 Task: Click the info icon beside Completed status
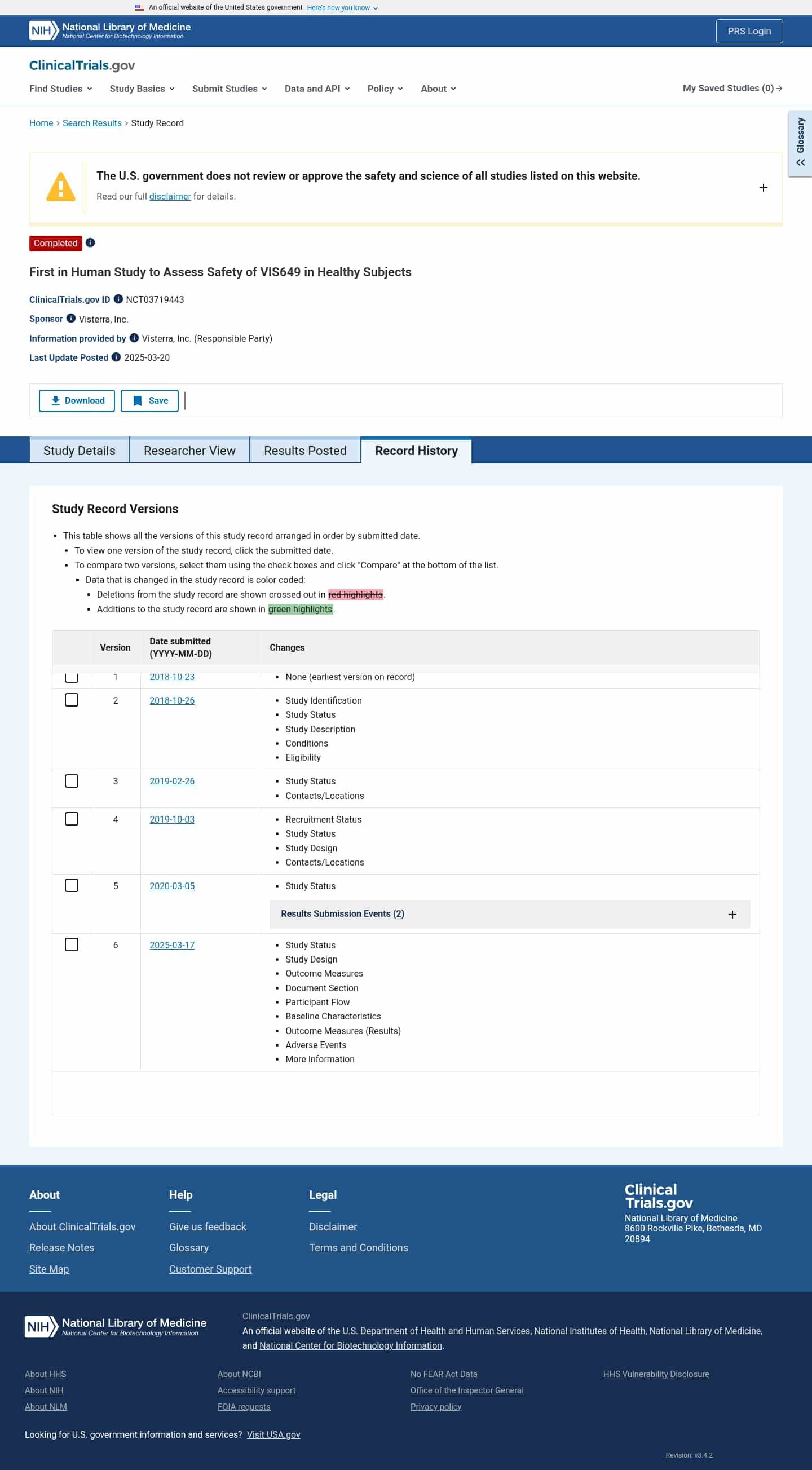click(x=90, y=242)
